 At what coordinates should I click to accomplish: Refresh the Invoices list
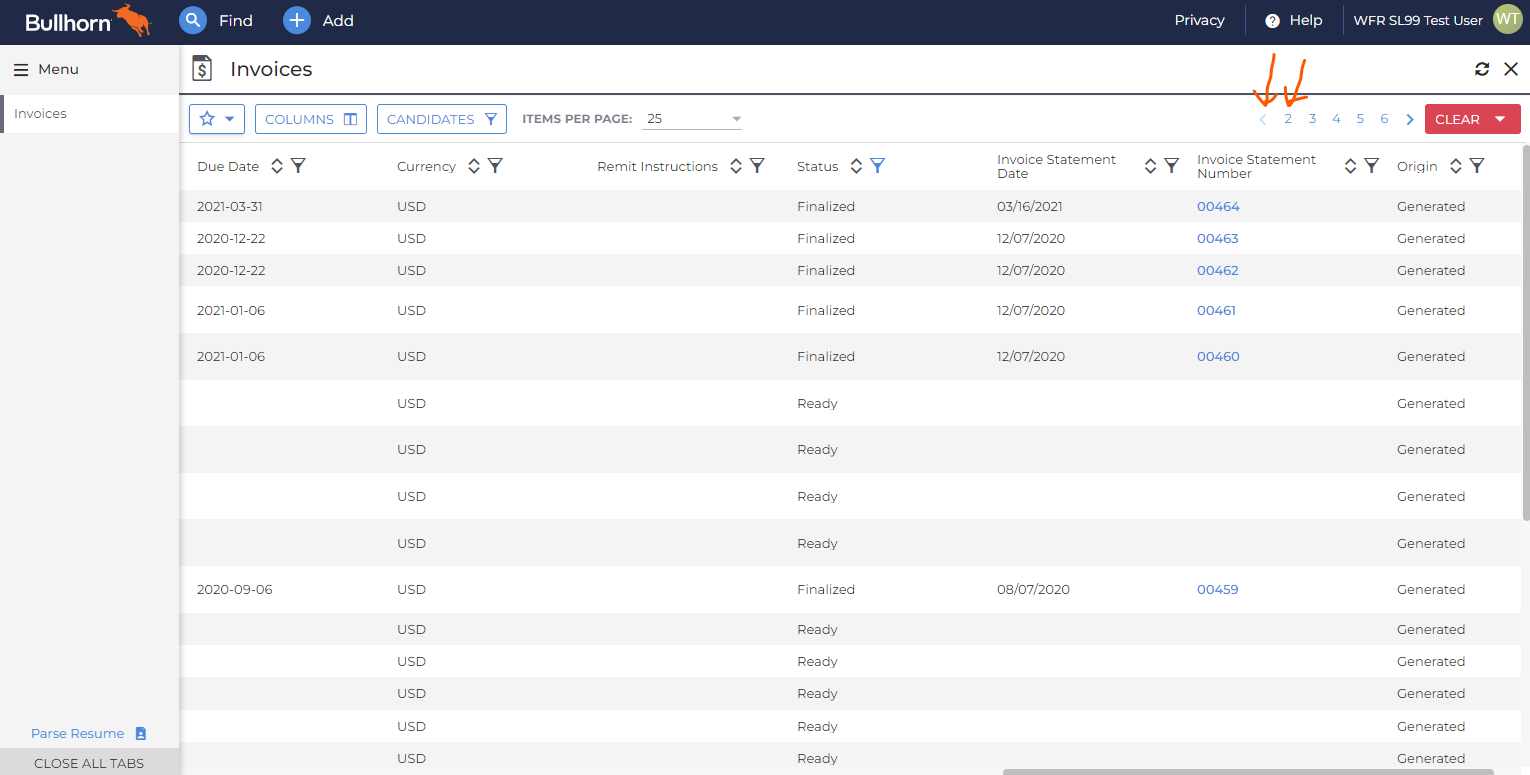[x=1482, y=69]
